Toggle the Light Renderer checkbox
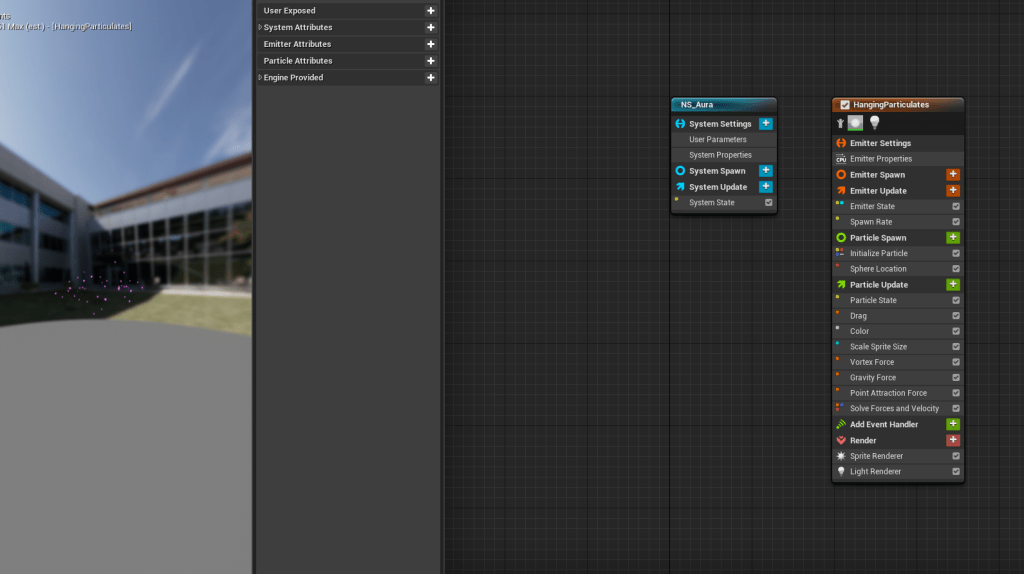Viewport: 1024px width, 574px height. click(956, 472)
